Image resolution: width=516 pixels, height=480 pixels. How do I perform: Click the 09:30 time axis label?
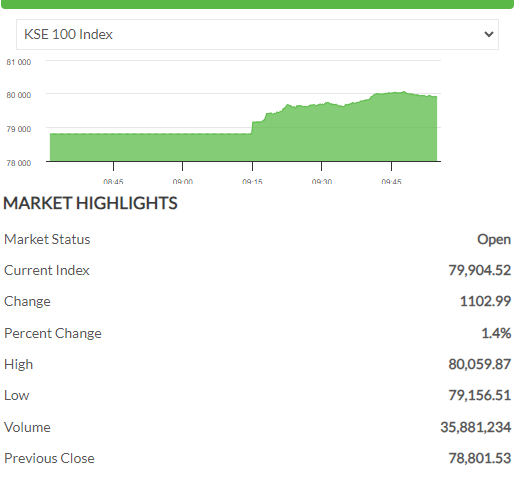click(322, 181)
